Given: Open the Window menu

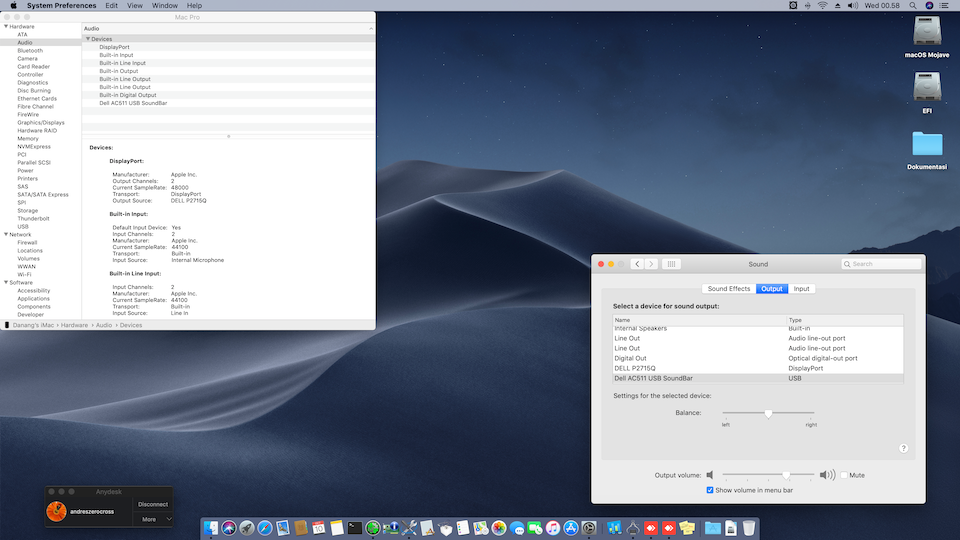Looking at the screenshot, I should 164,6.
